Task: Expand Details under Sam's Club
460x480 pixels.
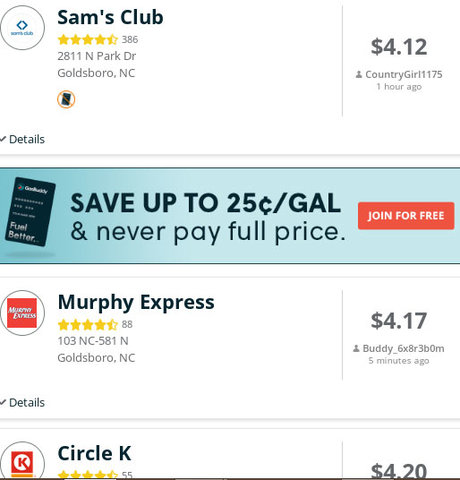Action: pyautogui.click(x=22, y=139)
